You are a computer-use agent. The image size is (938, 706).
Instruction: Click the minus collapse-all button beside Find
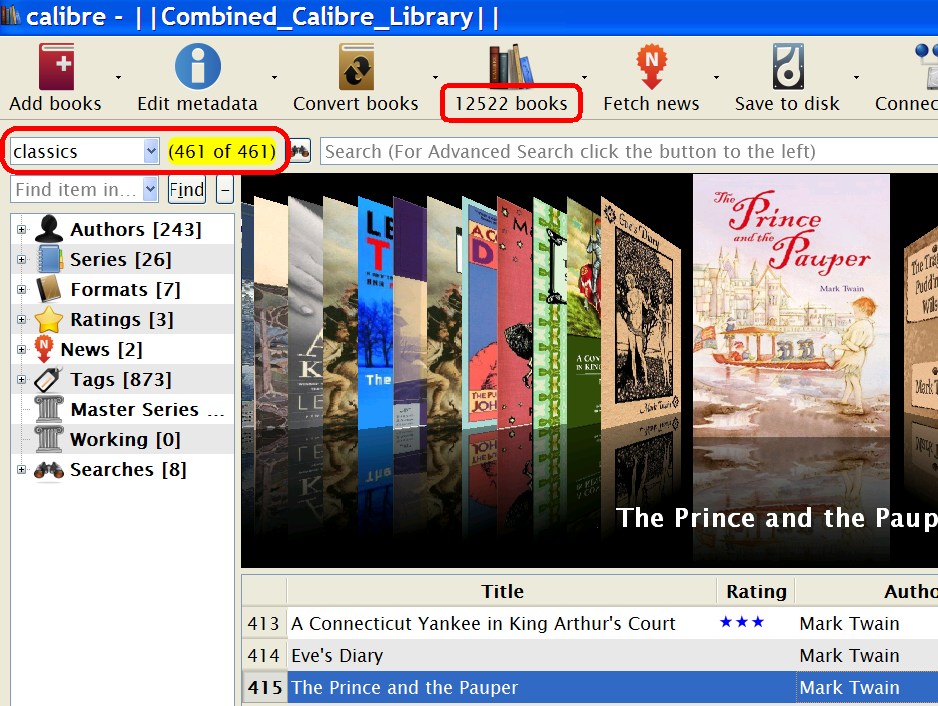click(225, 190)
